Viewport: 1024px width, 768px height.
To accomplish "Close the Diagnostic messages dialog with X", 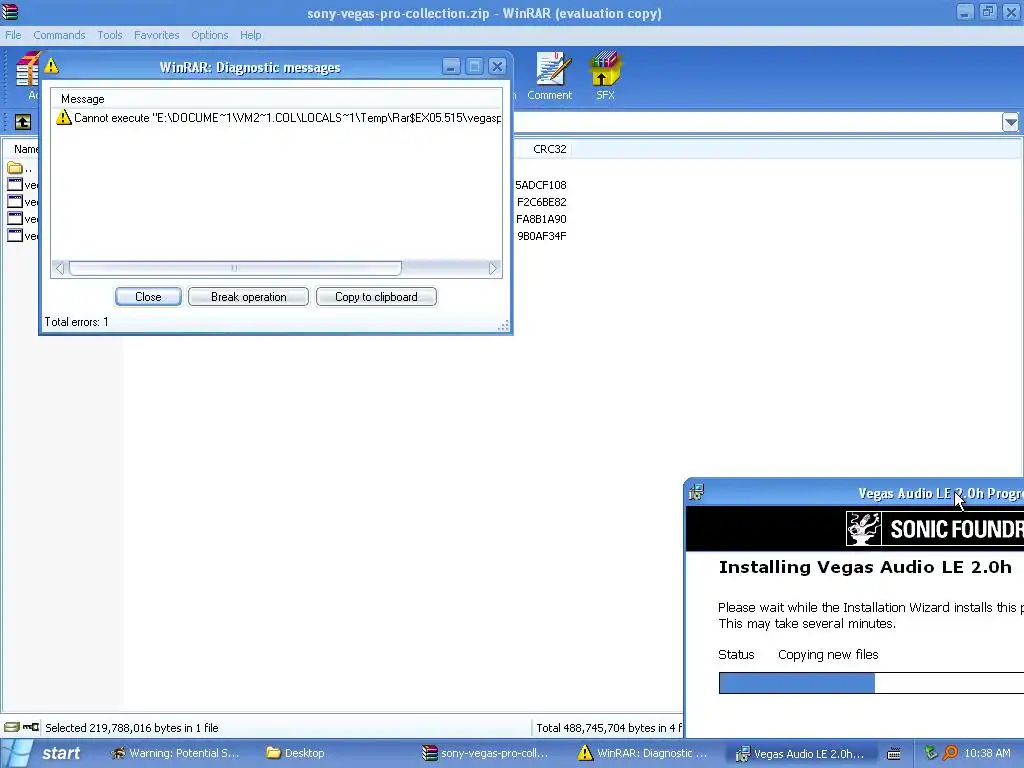I will 497,66.
